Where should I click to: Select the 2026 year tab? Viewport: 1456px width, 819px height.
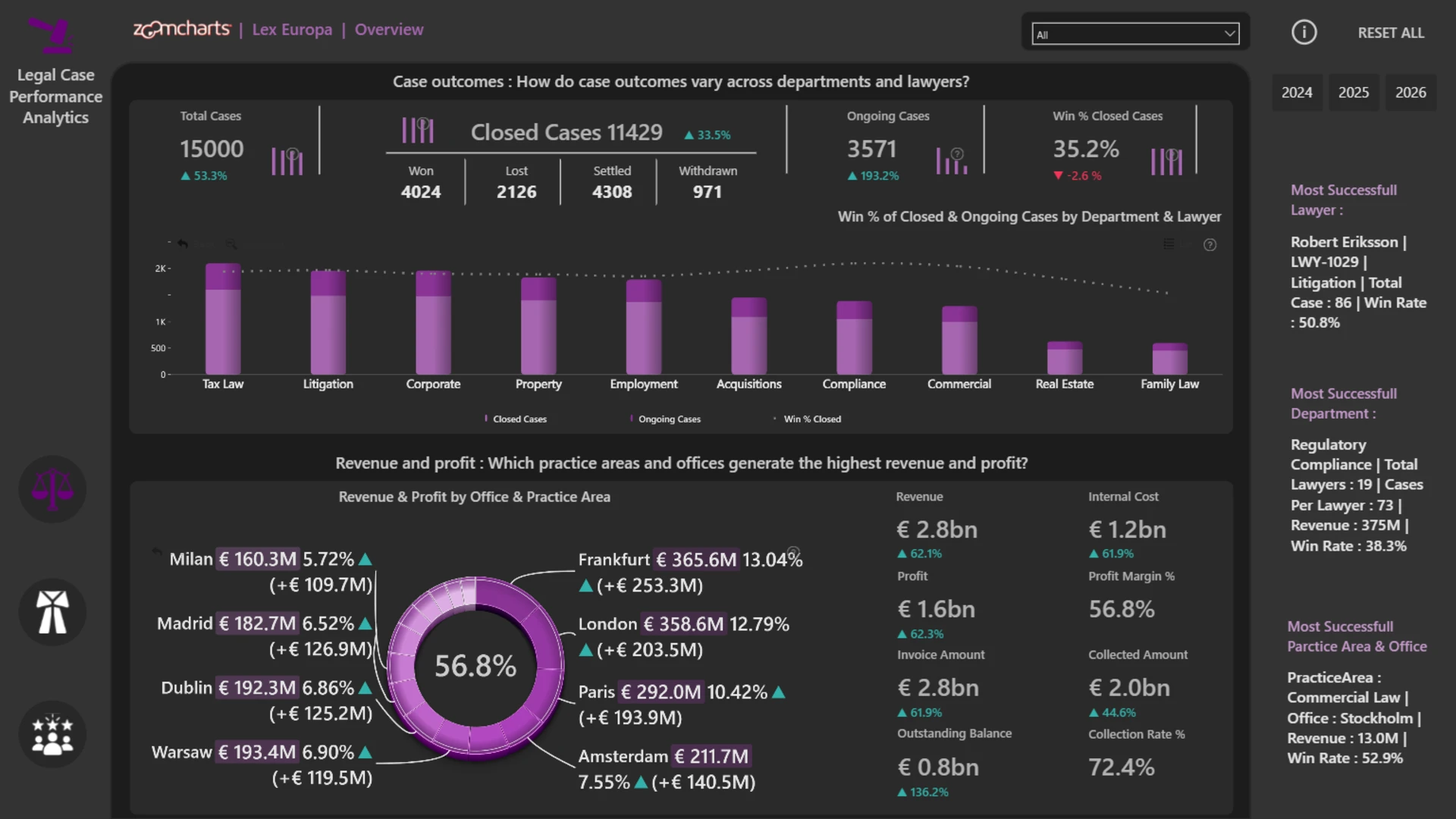(x=1410, y=93)
